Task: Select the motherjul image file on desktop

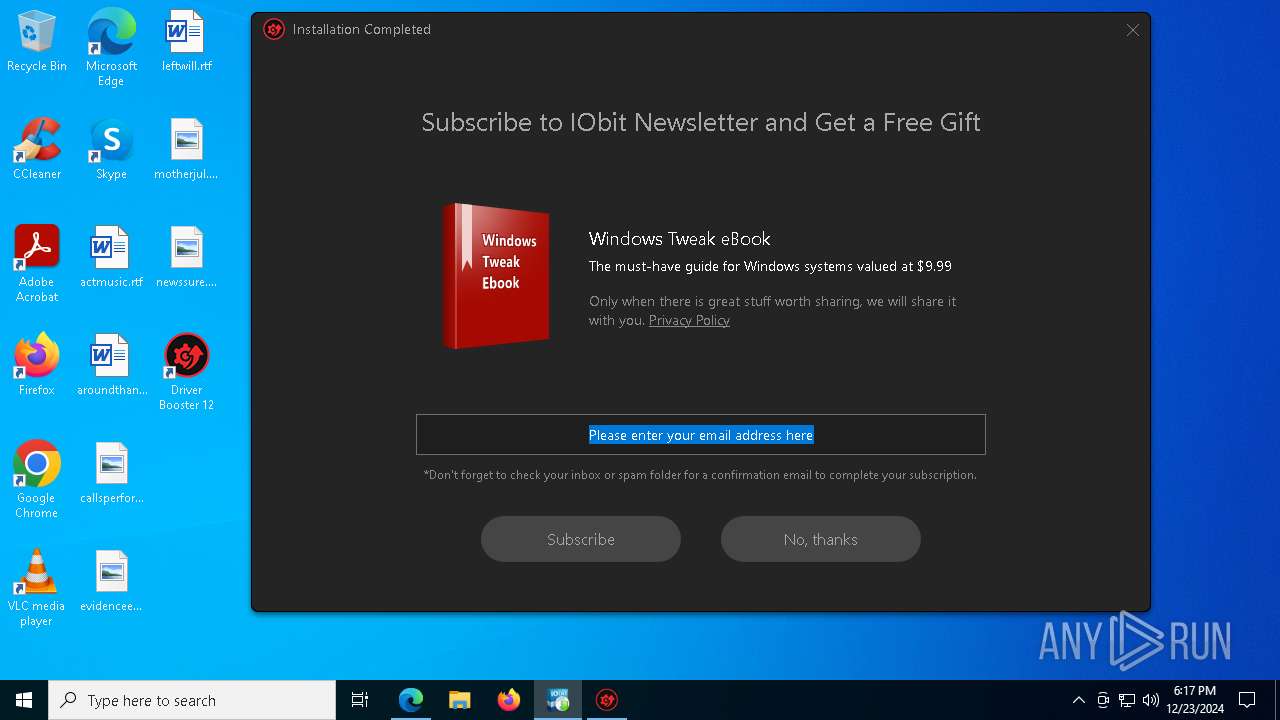Action: point(187,150)
